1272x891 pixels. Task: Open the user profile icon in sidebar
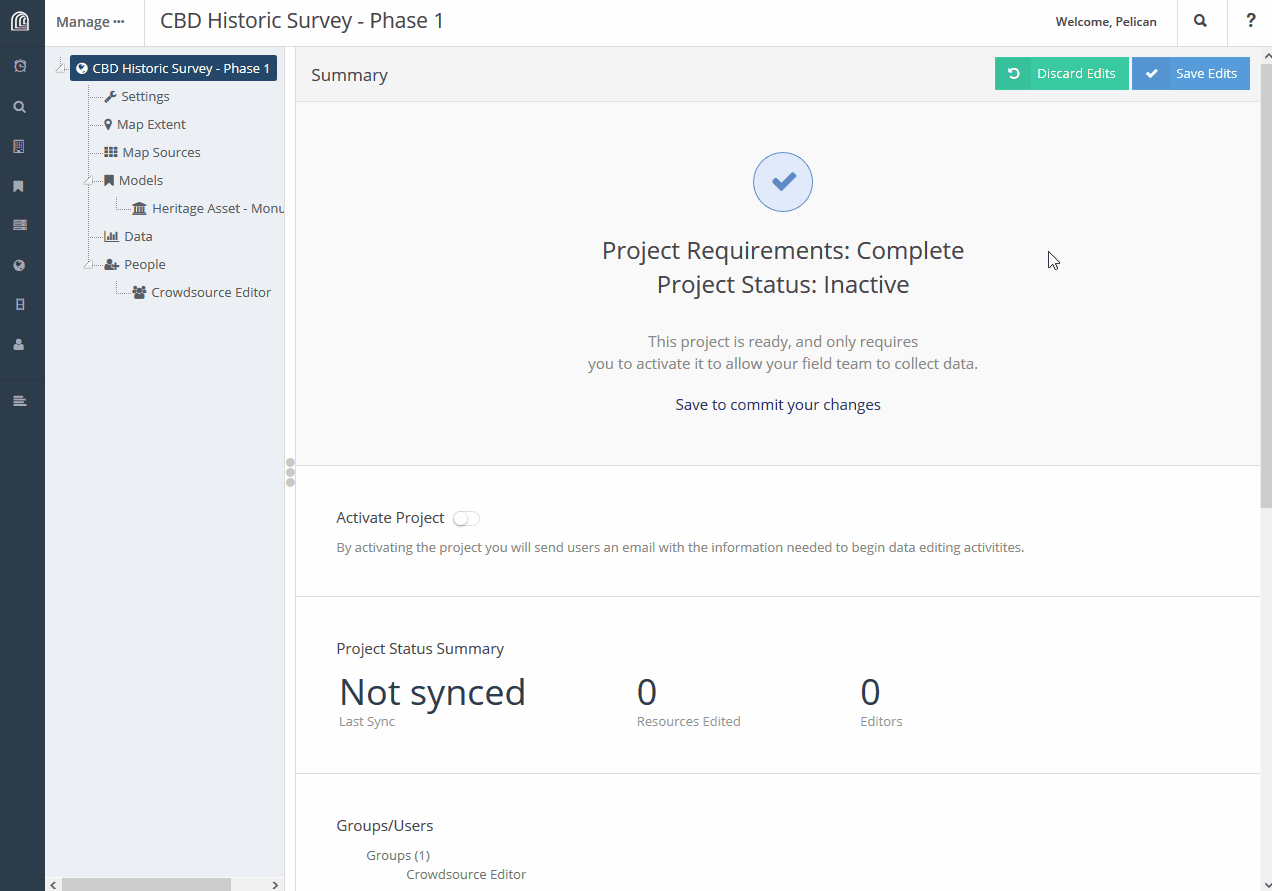click(x=19, y=345)
